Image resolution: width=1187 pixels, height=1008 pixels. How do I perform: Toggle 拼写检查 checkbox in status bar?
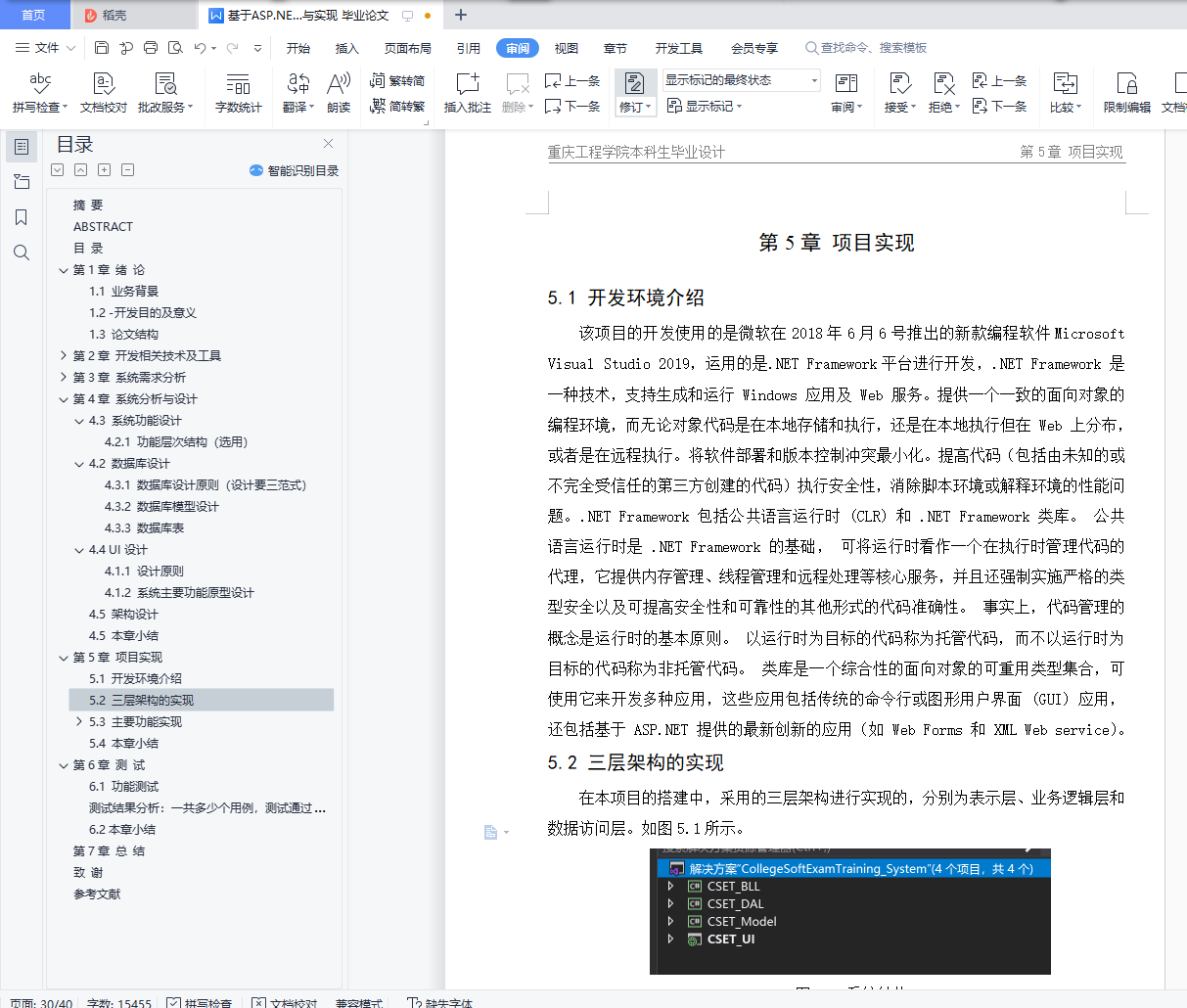[173, 1002]
